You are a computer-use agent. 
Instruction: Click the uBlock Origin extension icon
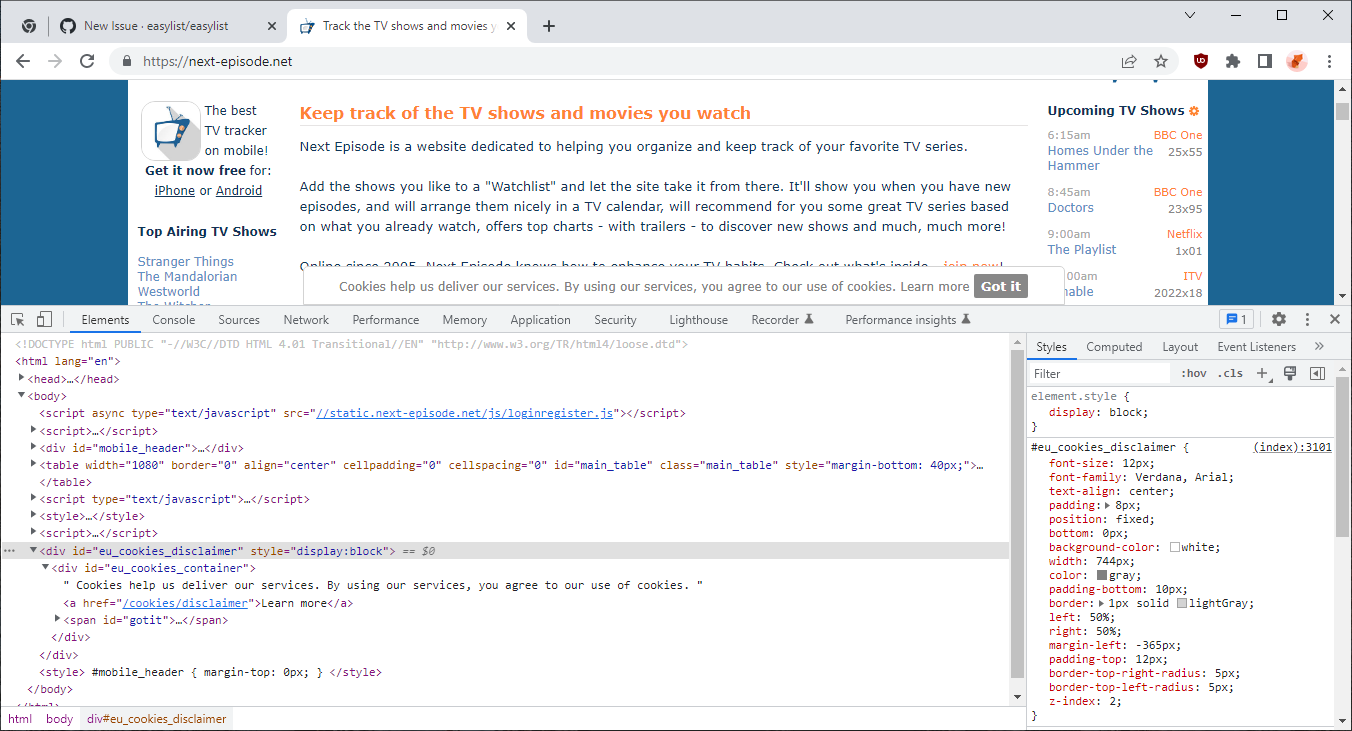pos(1201,61)
